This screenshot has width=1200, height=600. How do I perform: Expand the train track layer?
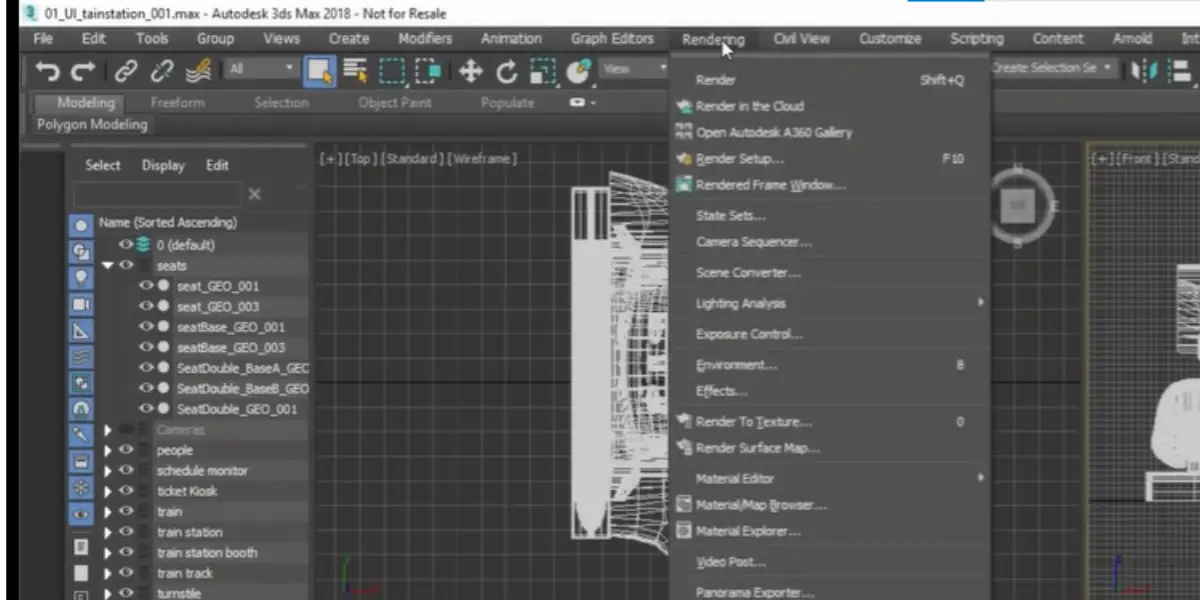coord(108,573)
